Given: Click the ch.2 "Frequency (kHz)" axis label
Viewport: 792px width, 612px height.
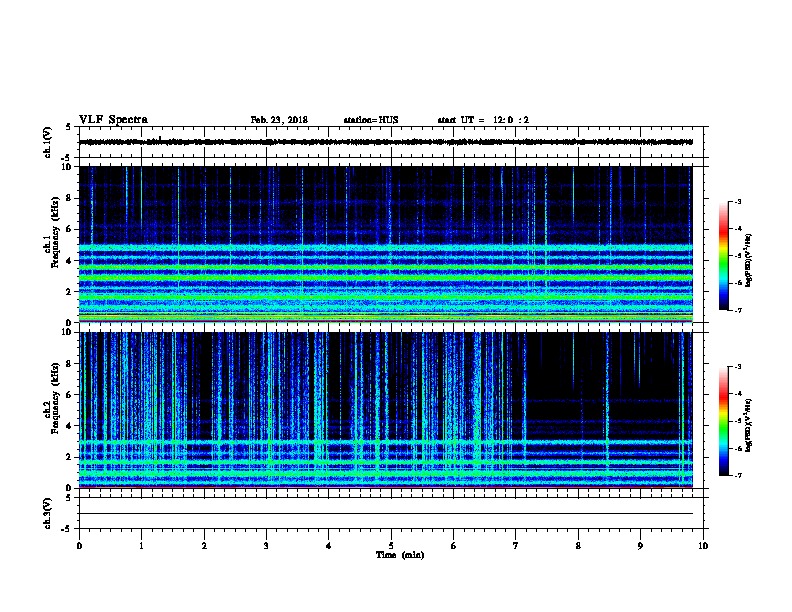Looking at the screenshot, I should pos(55,398).
